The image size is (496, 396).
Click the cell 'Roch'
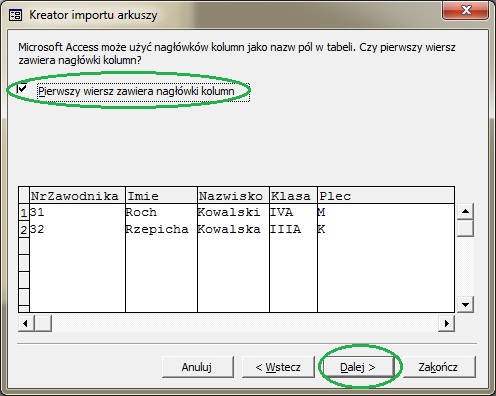click(x=161, y=212)
